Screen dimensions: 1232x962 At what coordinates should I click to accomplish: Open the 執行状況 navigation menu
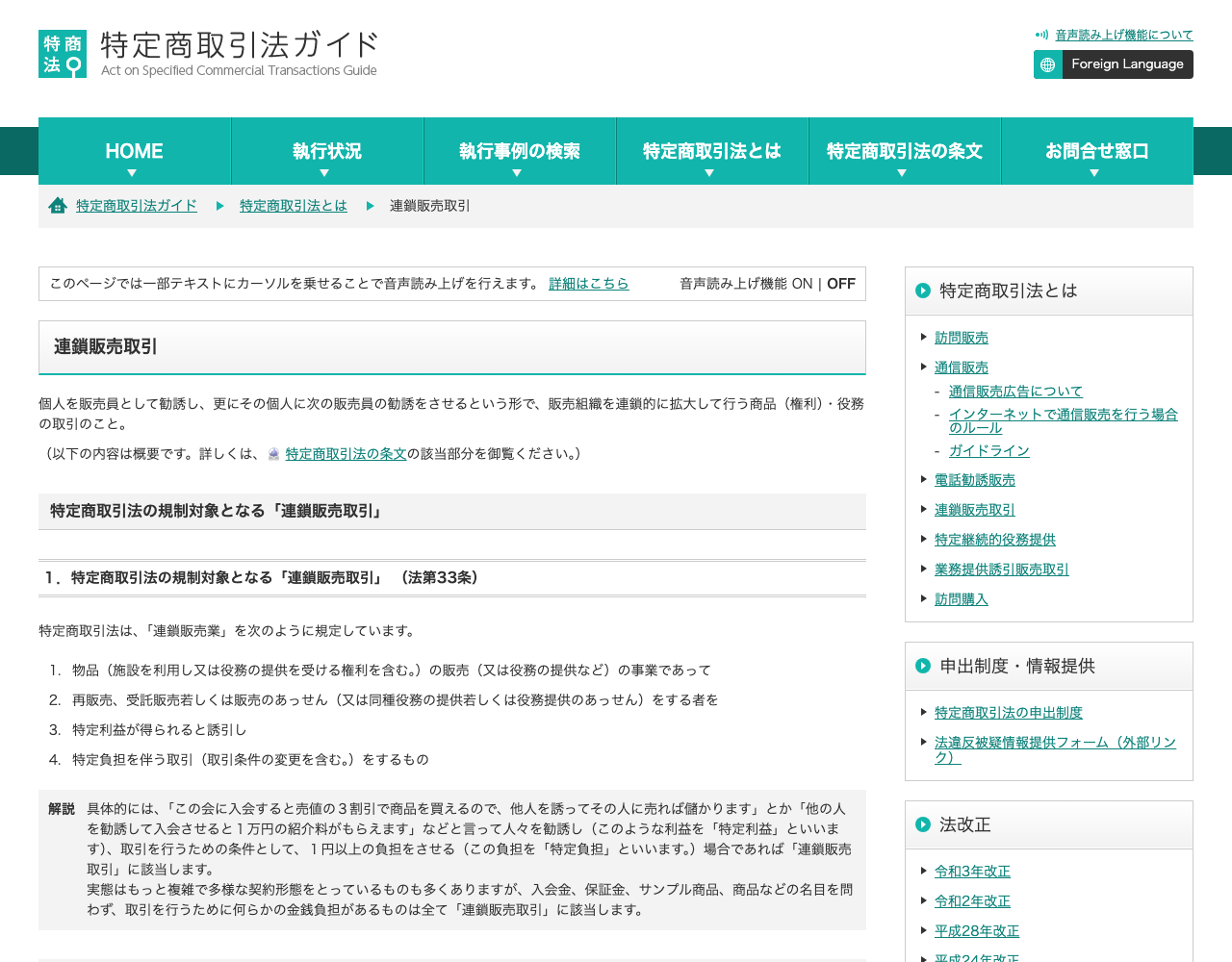coord(327,151)
